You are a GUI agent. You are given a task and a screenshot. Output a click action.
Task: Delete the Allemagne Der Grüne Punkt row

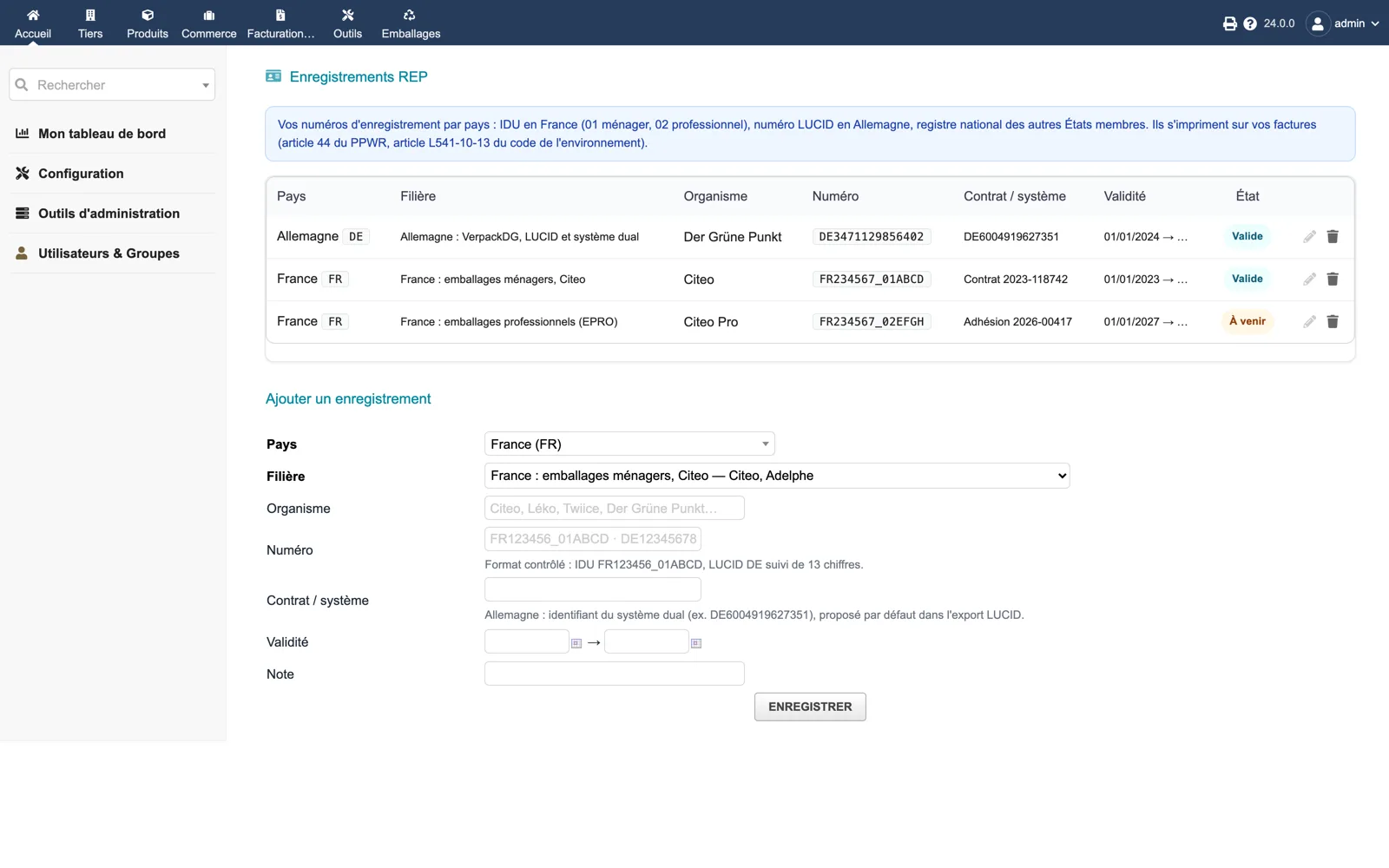click(x=1333, y=237)
